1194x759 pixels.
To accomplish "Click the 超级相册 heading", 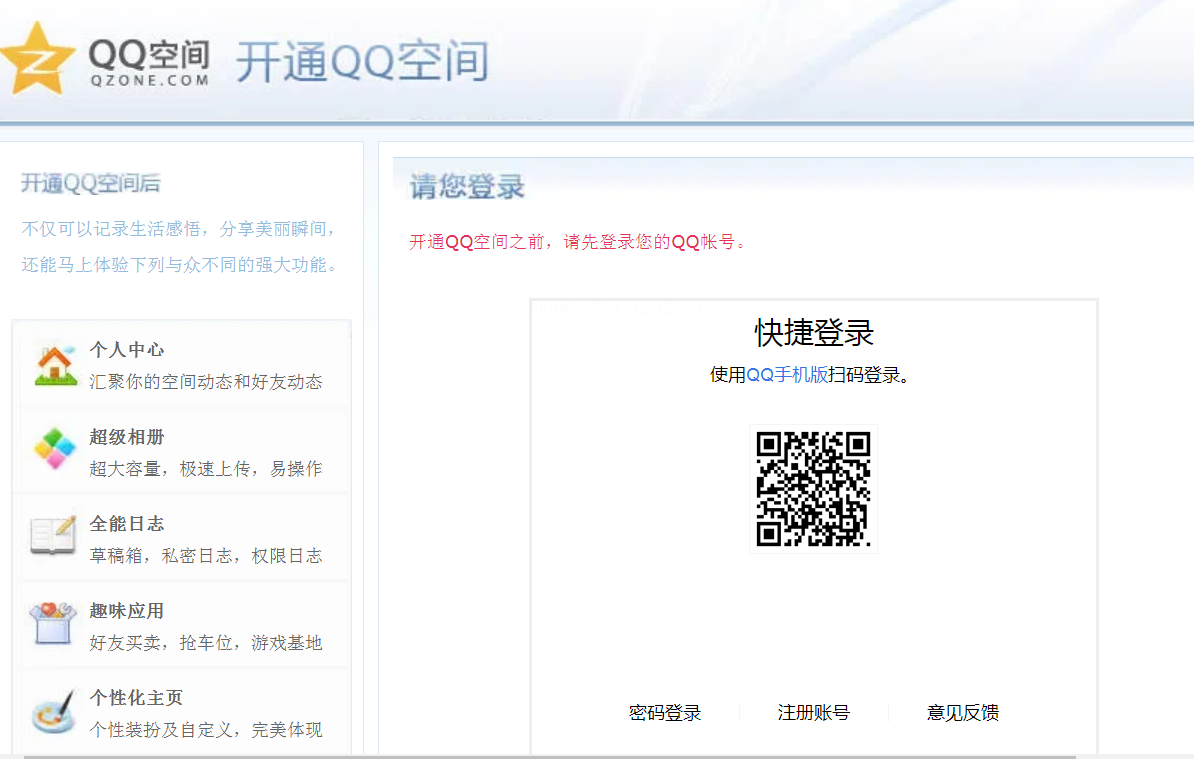I will pos(126,437).
